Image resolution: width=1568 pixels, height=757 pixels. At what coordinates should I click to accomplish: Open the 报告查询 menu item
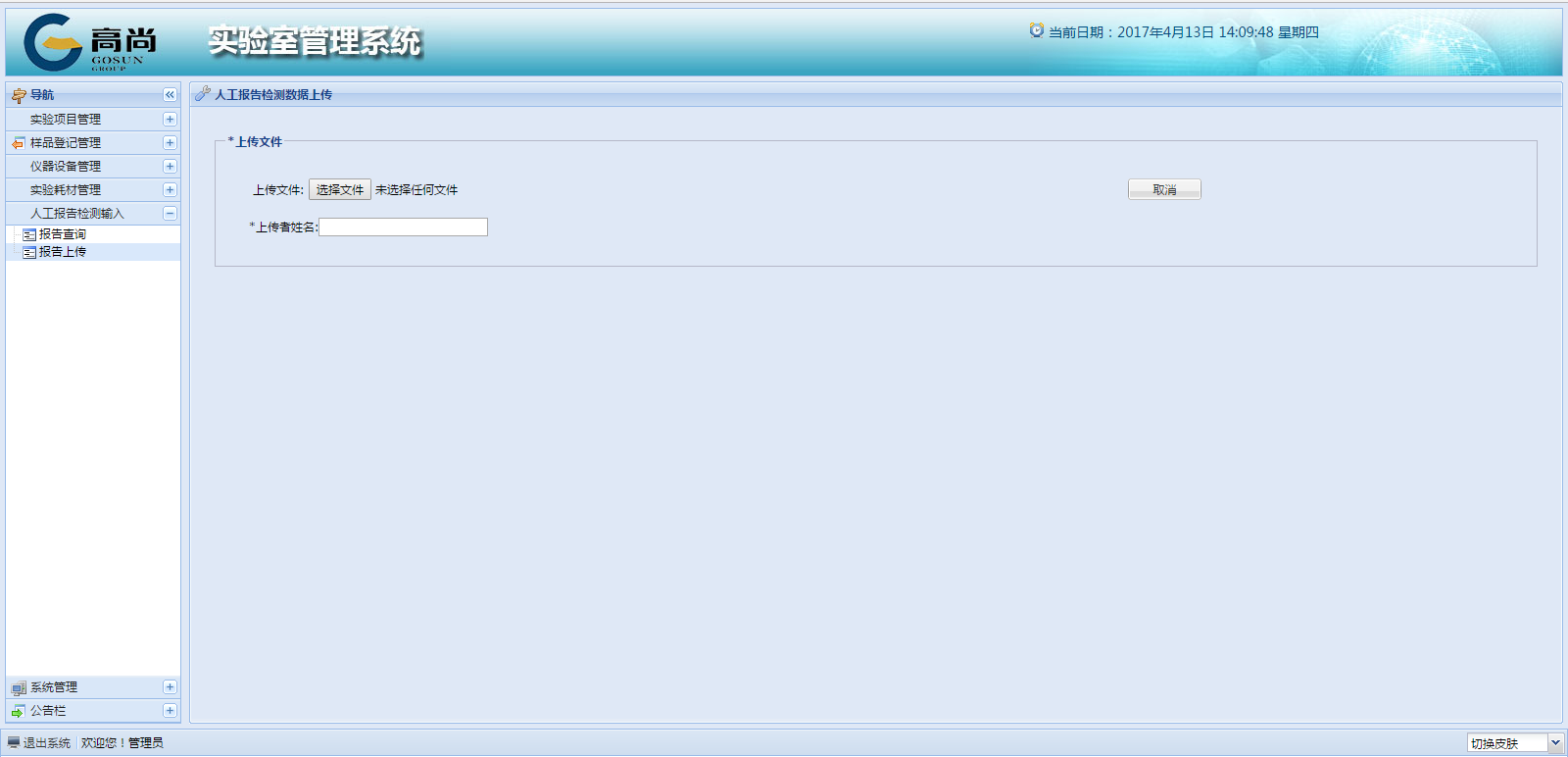click(62, 234)
